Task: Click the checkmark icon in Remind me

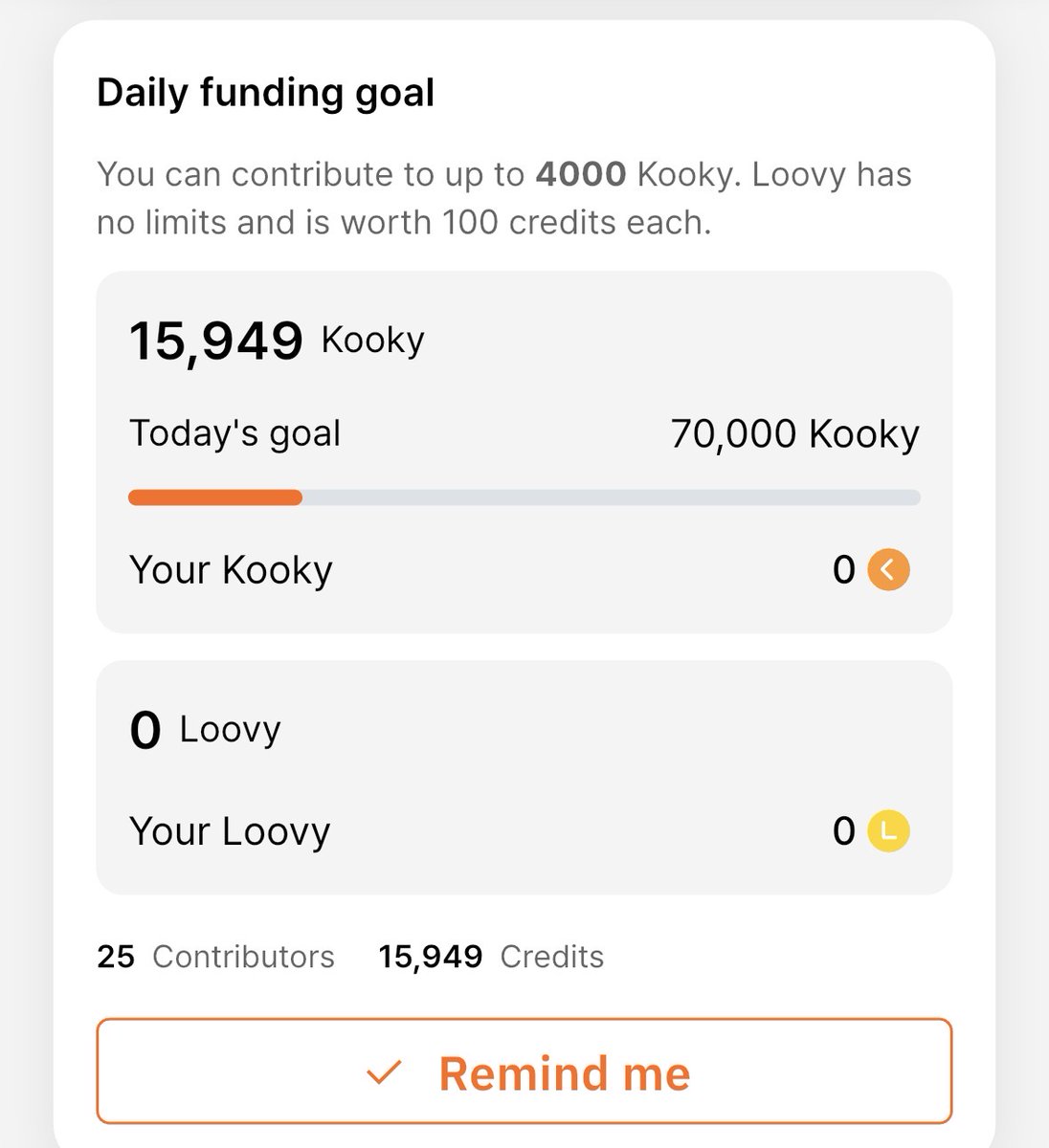Action: click(x=384, y=1072)
